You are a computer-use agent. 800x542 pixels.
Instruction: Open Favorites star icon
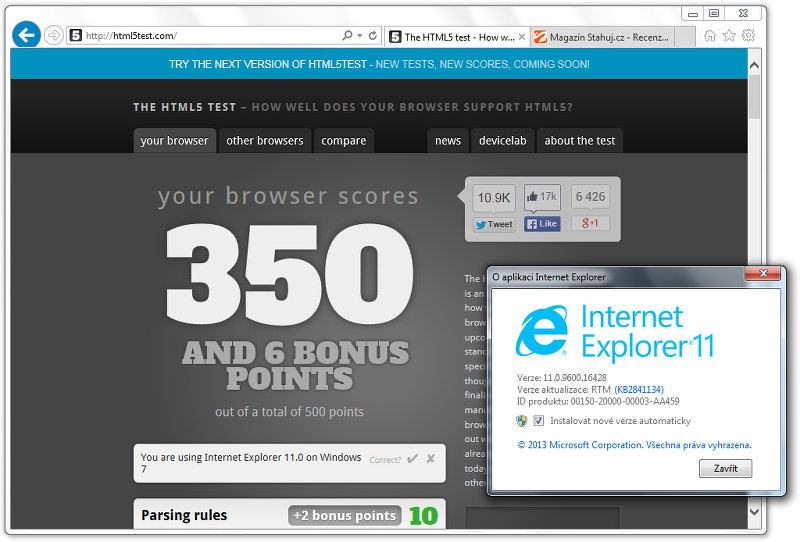729,35
